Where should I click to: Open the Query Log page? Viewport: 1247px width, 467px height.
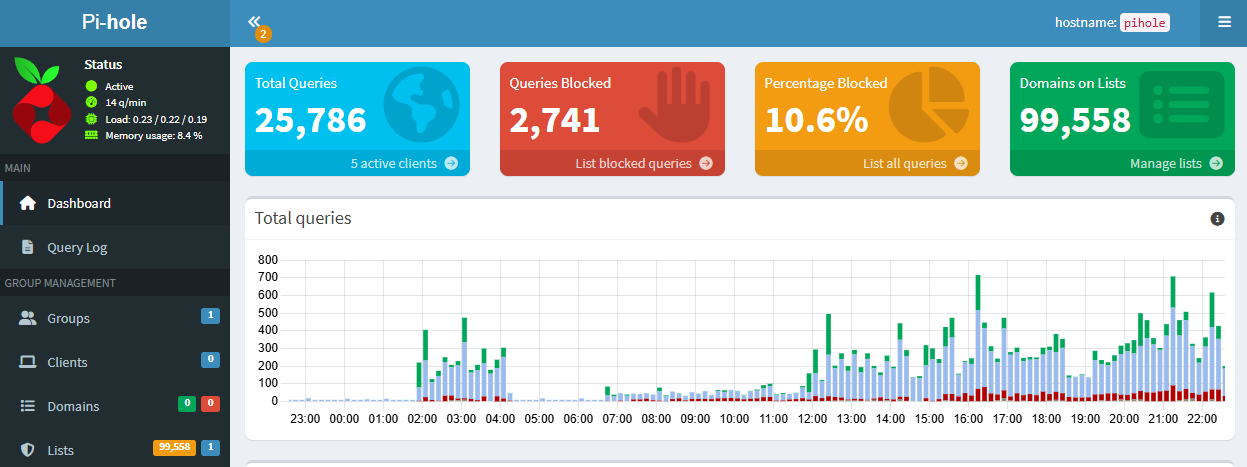pos(115,247)
